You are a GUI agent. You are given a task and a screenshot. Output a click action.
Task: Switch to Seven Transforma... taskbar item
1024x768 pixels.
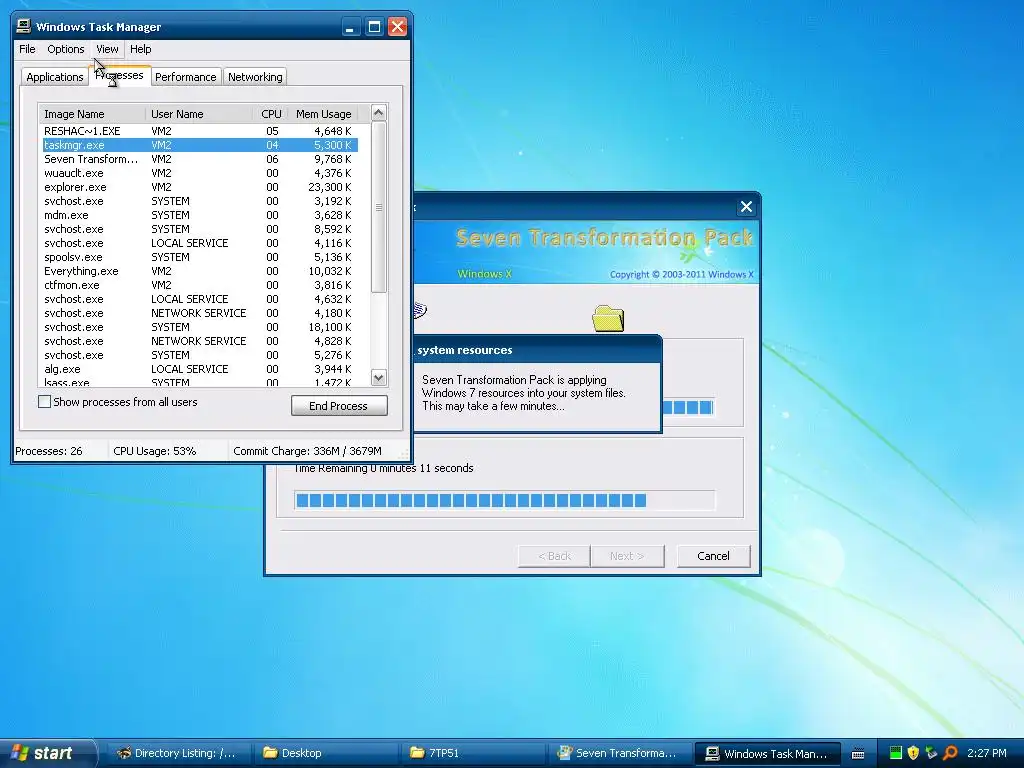pos(619,753)
